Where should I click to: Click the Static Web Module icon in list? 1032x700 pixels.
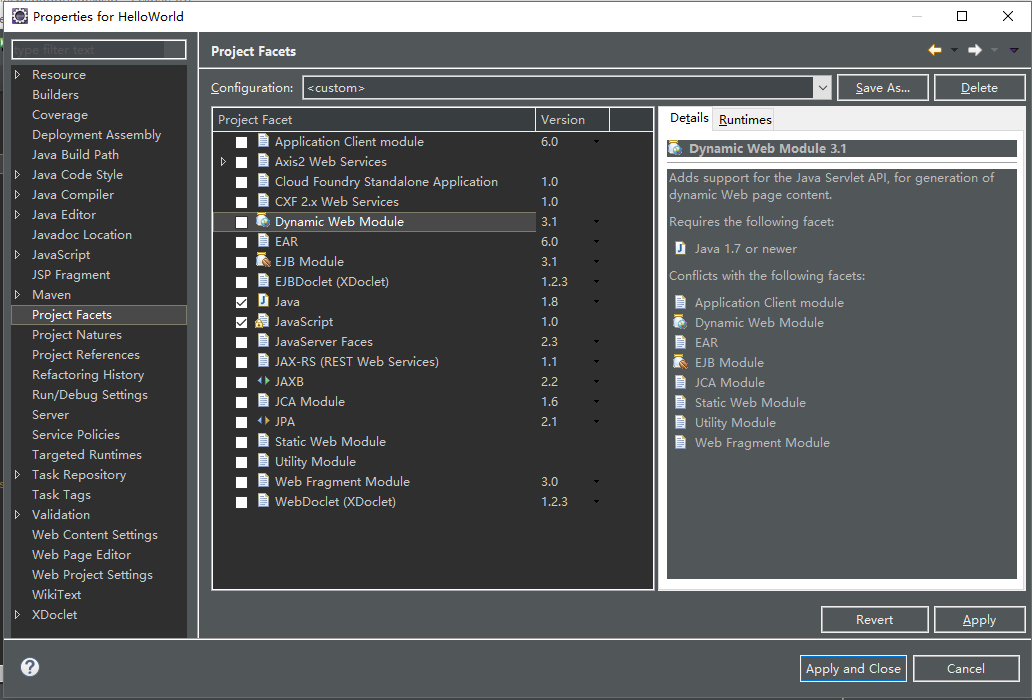tap(263, 441)
